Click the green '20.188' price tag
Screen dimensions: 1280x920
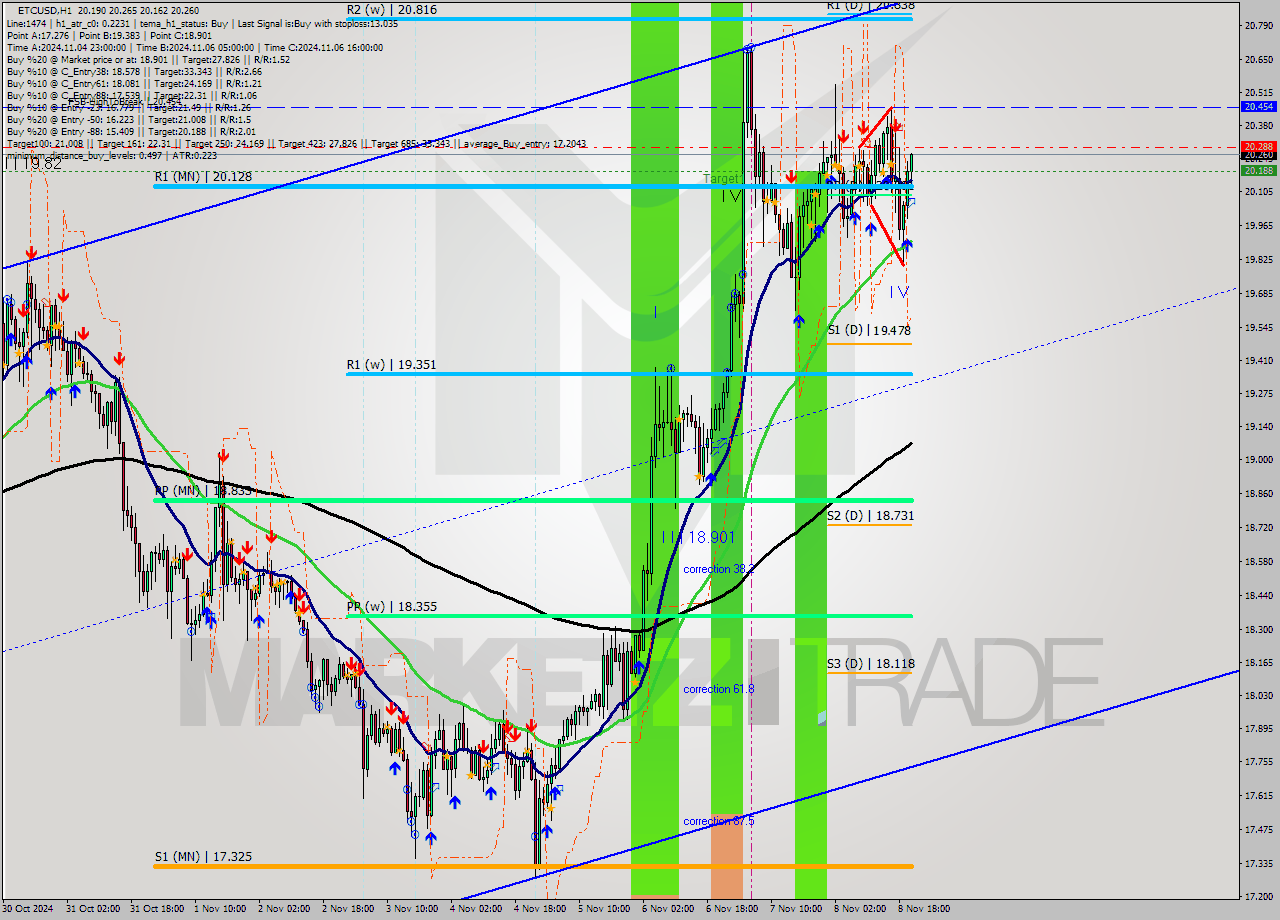tap(1258, 170)
